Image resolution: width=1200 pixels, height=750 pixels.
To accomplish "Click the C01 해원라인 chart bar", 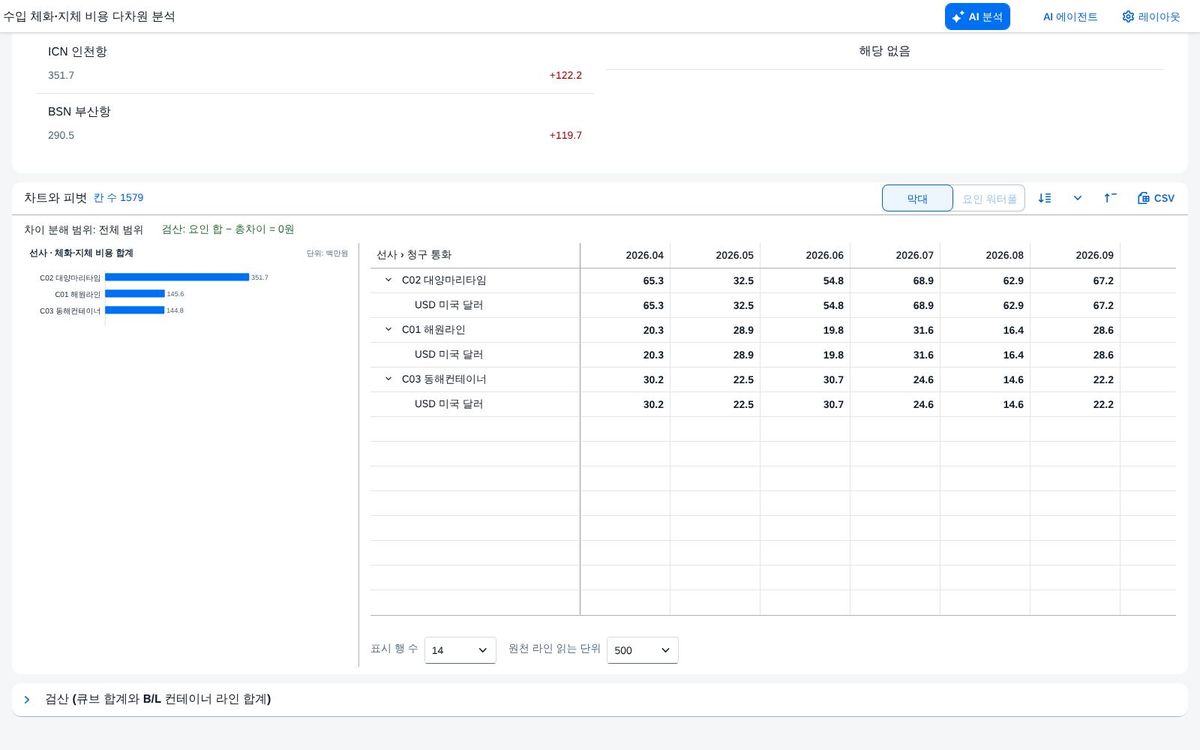I will [x=135, y=293].
